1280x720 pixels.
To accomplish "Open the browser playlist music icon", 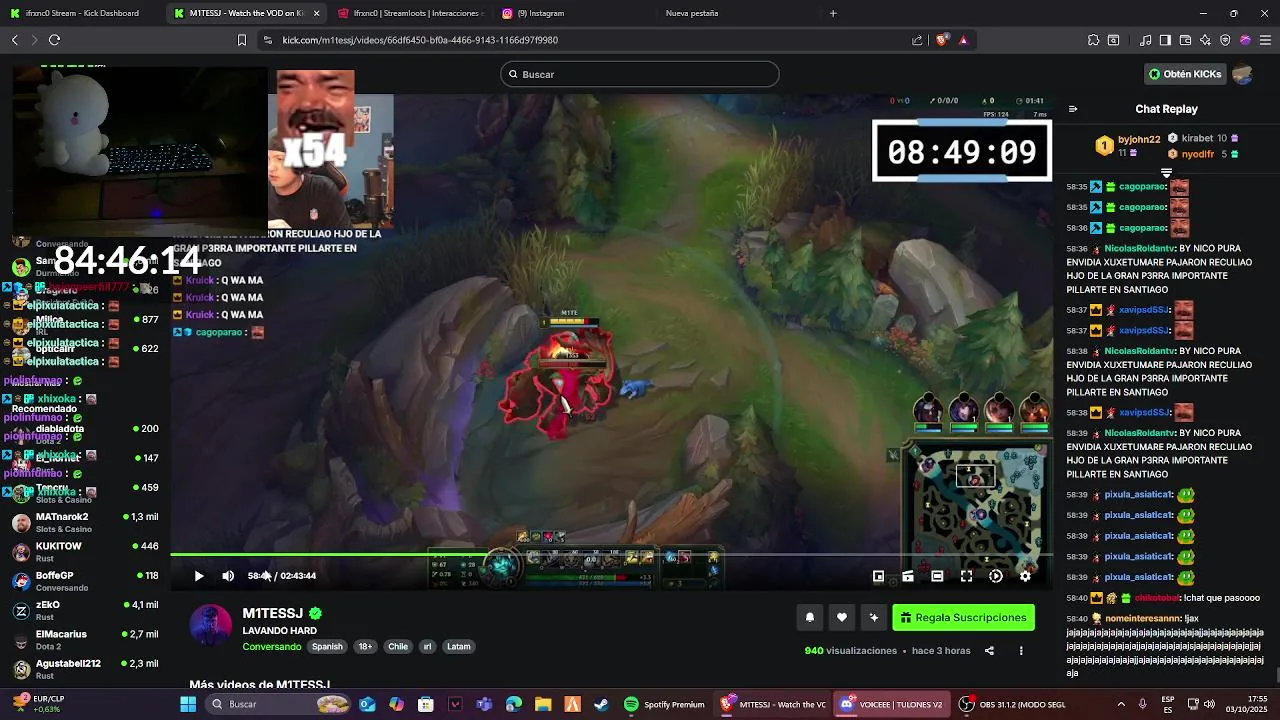I will click(x=1146, y=40).
